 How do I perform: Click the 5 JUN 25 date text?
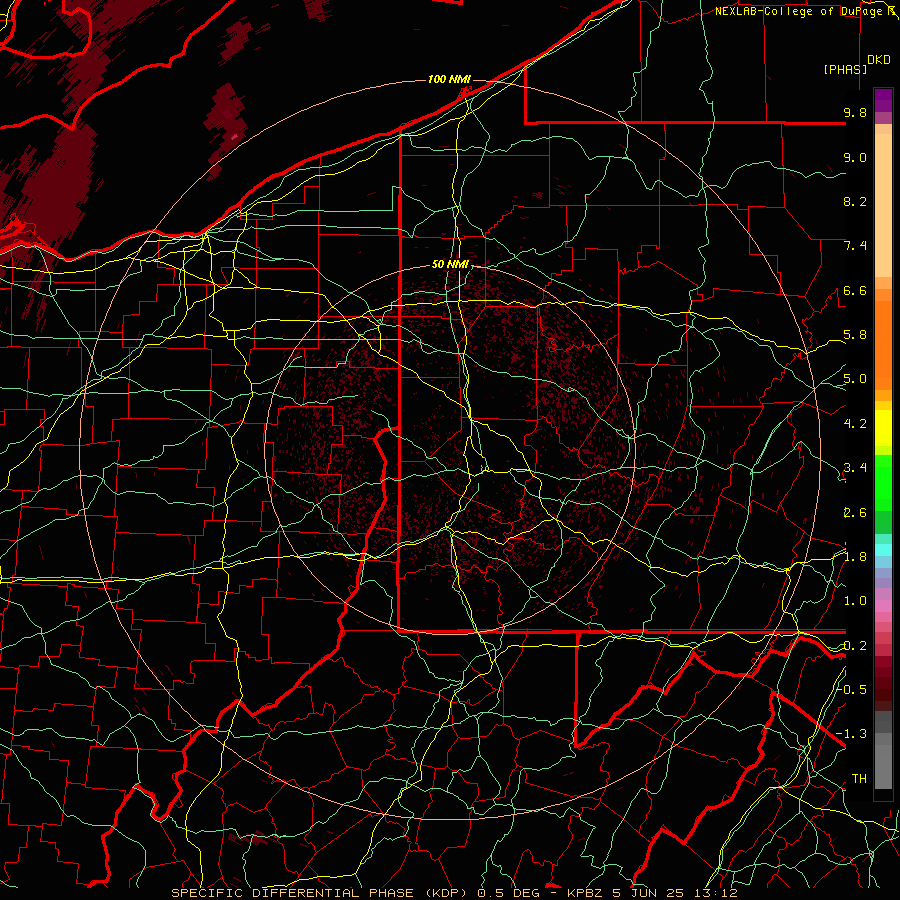pyautogui.click(x=650, y=893)
